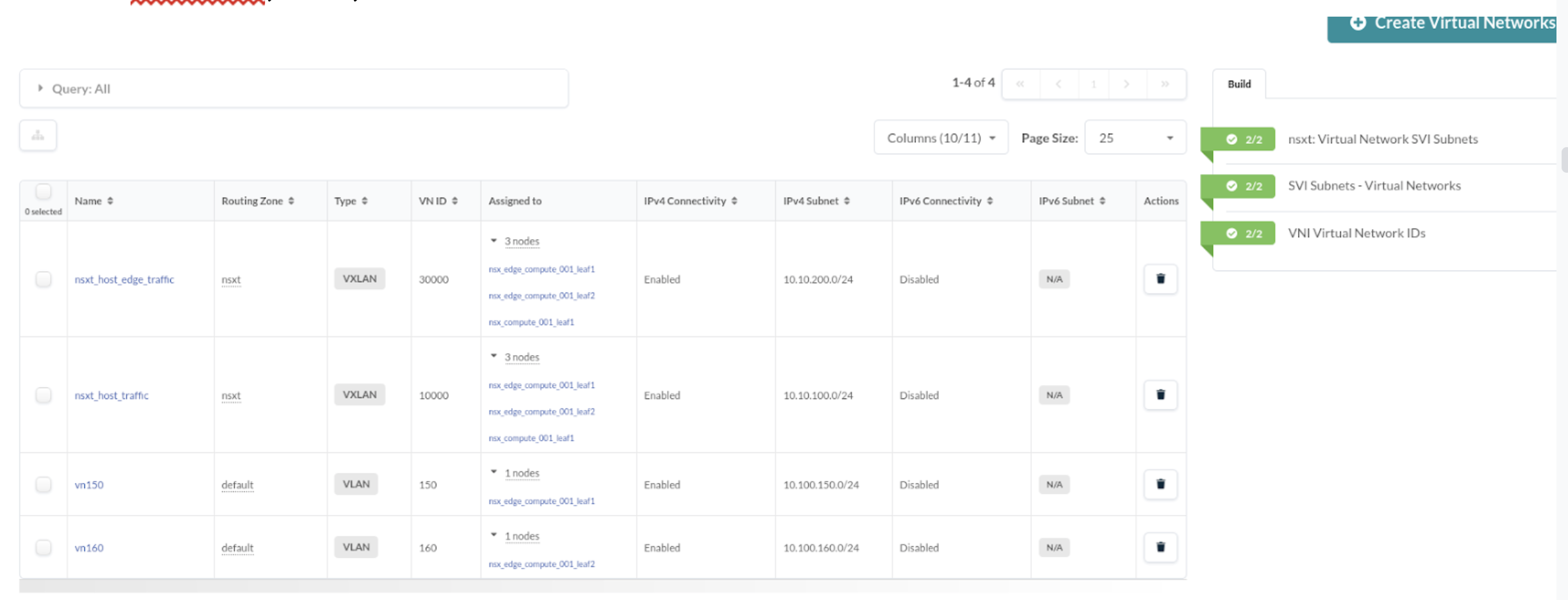The width and height of the screenshot is (1568, 600).
Task: Sort table by VN ID column
Action: pos(438,201)
